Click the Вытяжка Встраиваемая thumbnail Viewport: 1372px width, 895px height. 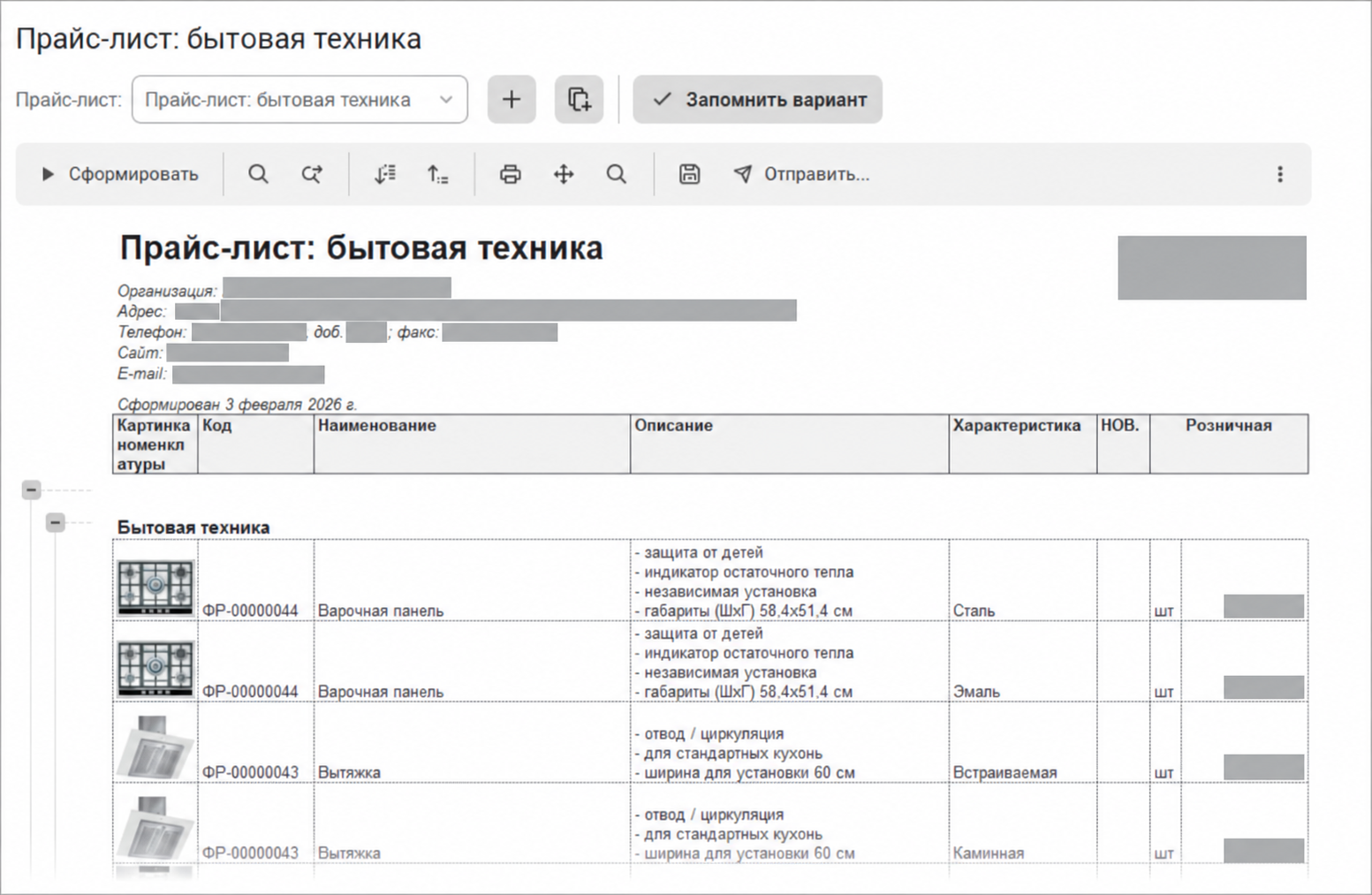tap(155, 747)
